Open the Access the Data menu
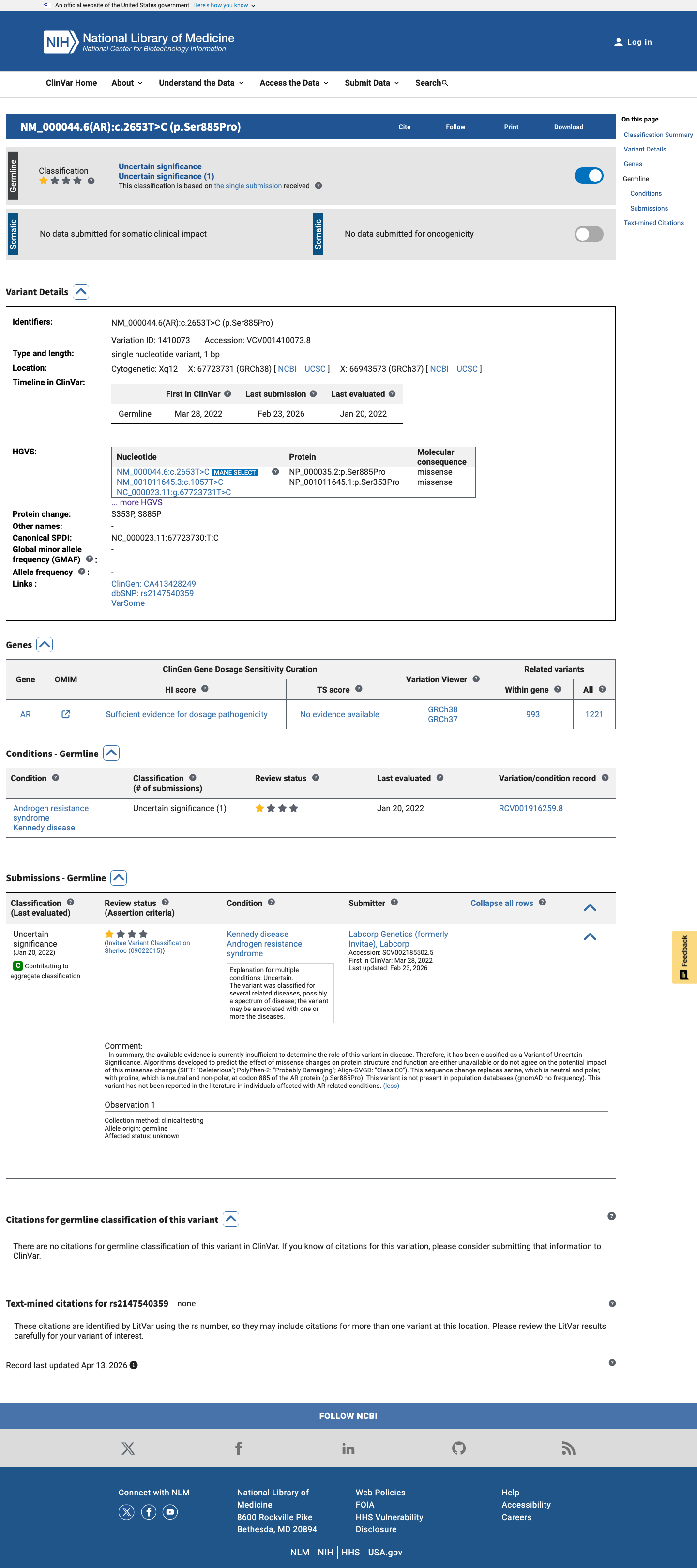The image size is (697, 1568). point(294,83)
